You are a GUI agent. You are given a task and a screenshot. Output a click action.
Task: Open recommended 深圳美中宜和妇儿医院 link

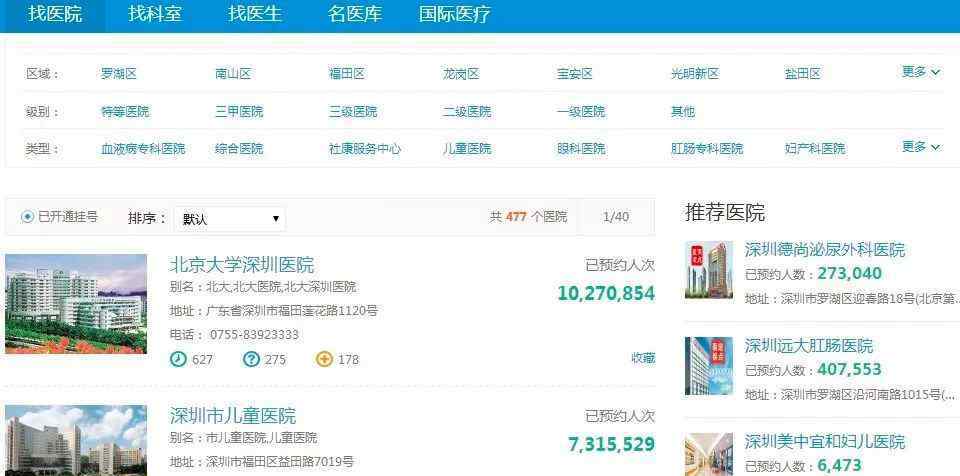(825, 442)
